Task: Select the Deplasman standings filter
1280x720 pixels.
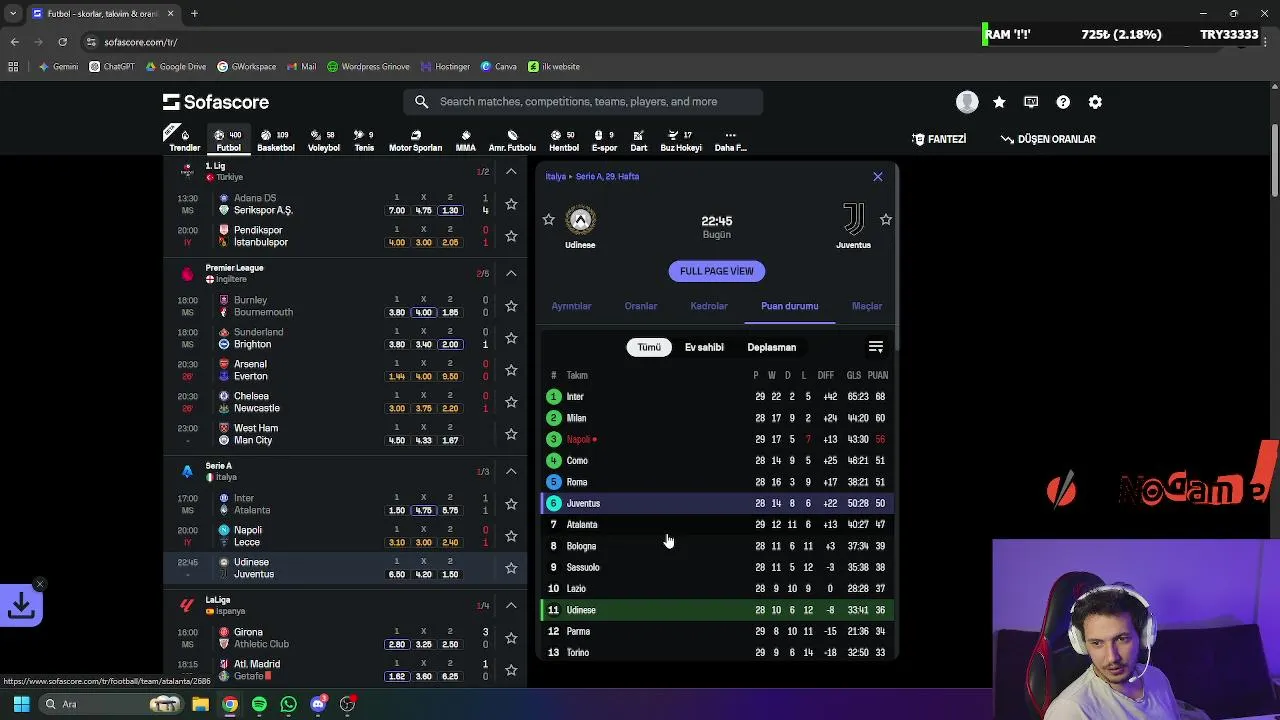Action: [x=772, y=347]
